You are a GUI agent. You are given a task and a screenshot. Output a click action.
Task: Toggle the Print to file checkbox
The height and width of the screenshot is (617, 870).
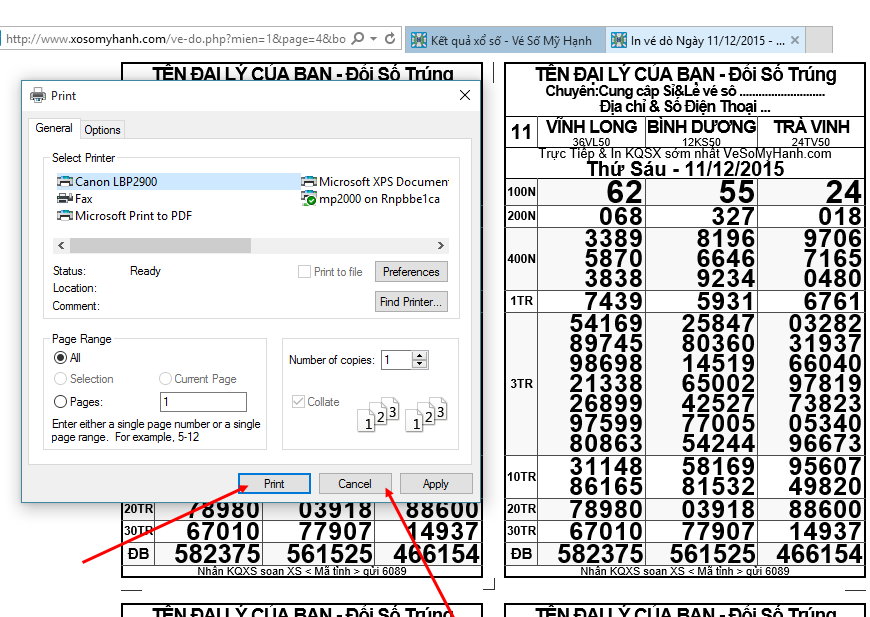point(304,272)
